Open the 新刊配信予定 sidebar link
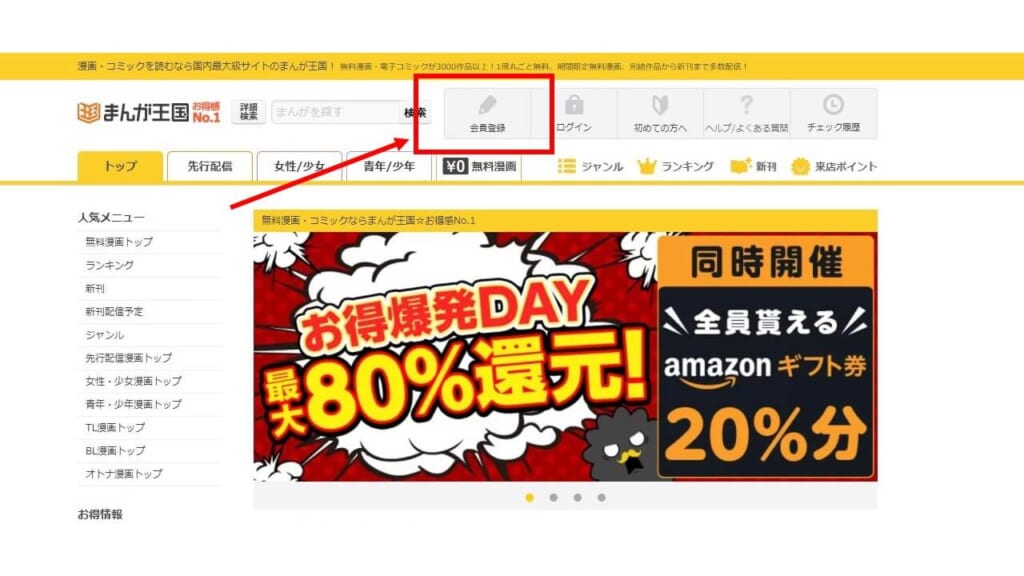1024x576 pixels. pos(114,312)
